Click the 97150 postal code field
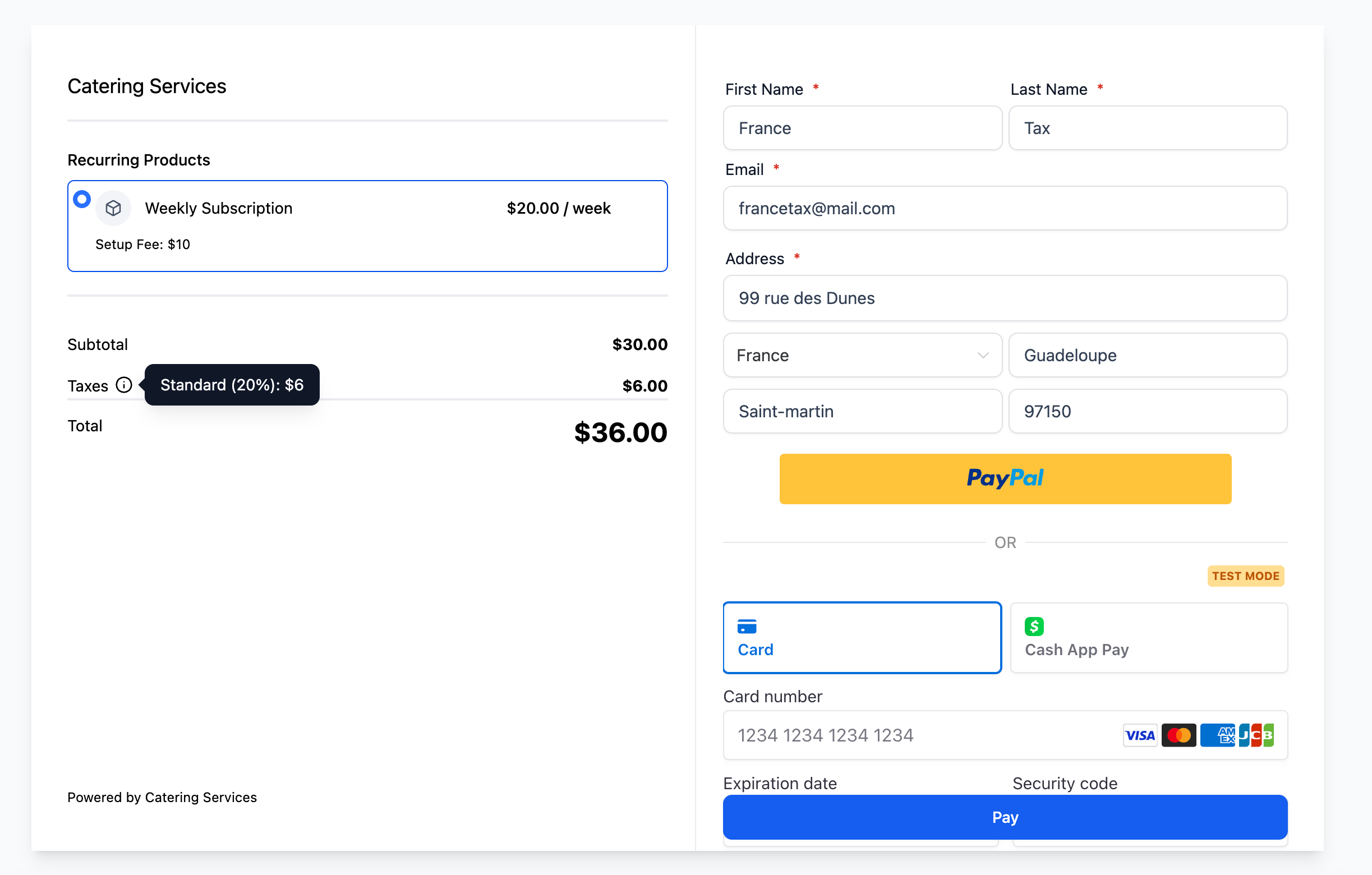Image resolution: width=1372 pixels, height=875 pixels. click(1147, 411)
